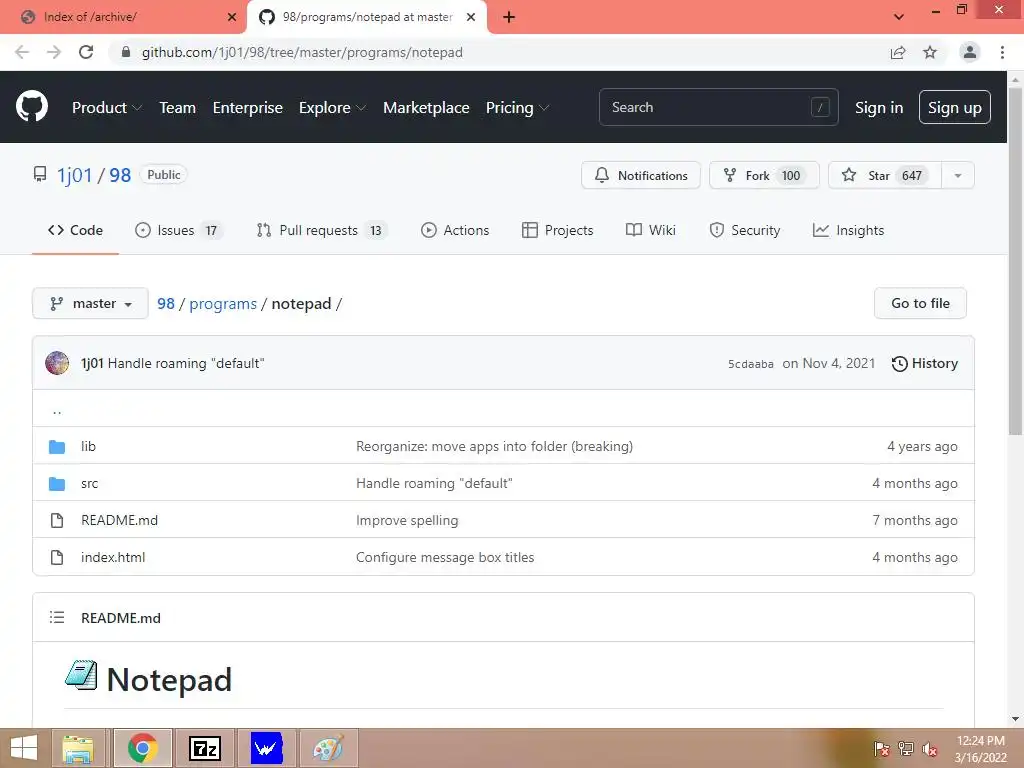Star the repository
Image resolution: width=1024 pixels, height=768 pixels.
[885, 176]
